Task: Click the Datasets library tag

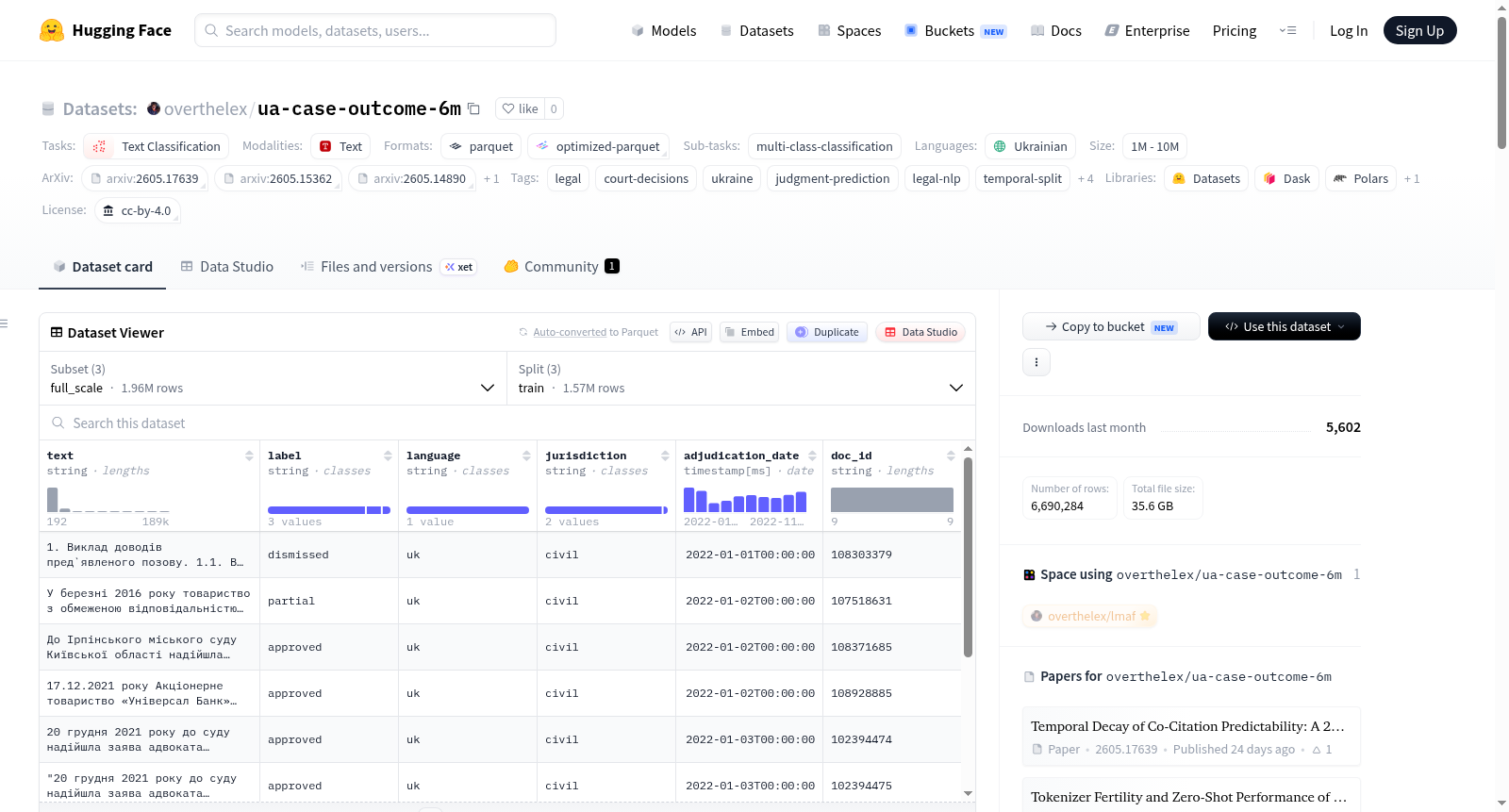Action: coord(1206,178)
